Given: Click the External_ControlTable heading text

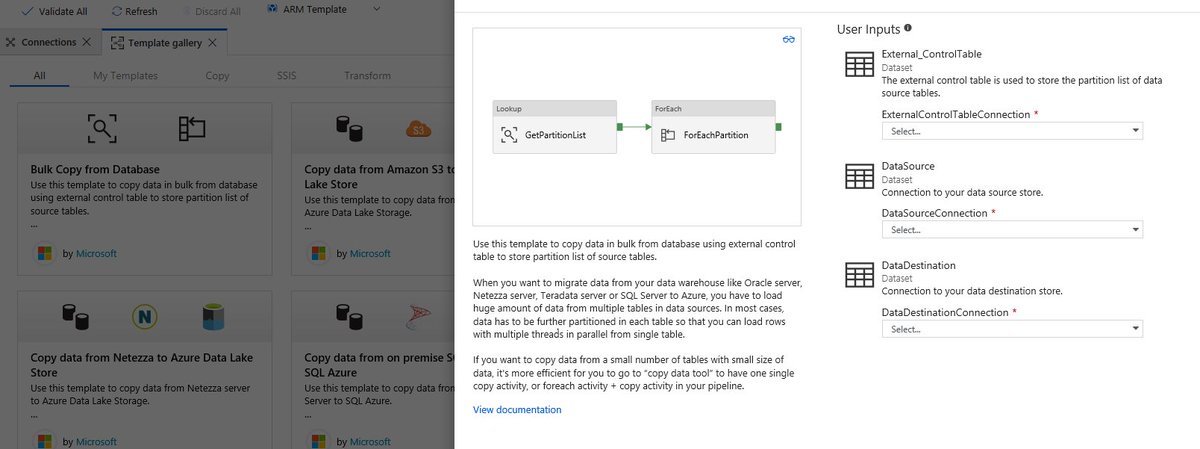Looking at the screenshot, I should (931, 54).
